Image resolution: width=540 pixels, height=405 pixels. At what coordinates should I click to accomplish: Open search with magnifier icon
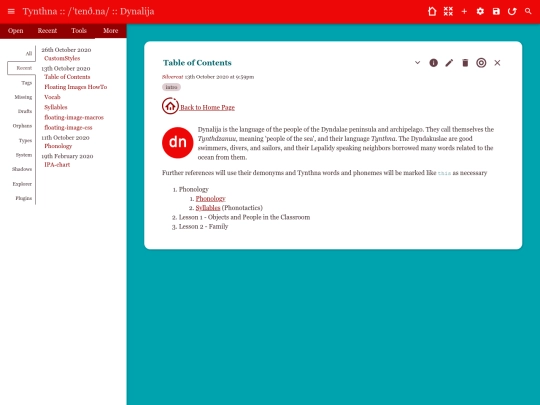coord(528,11)
